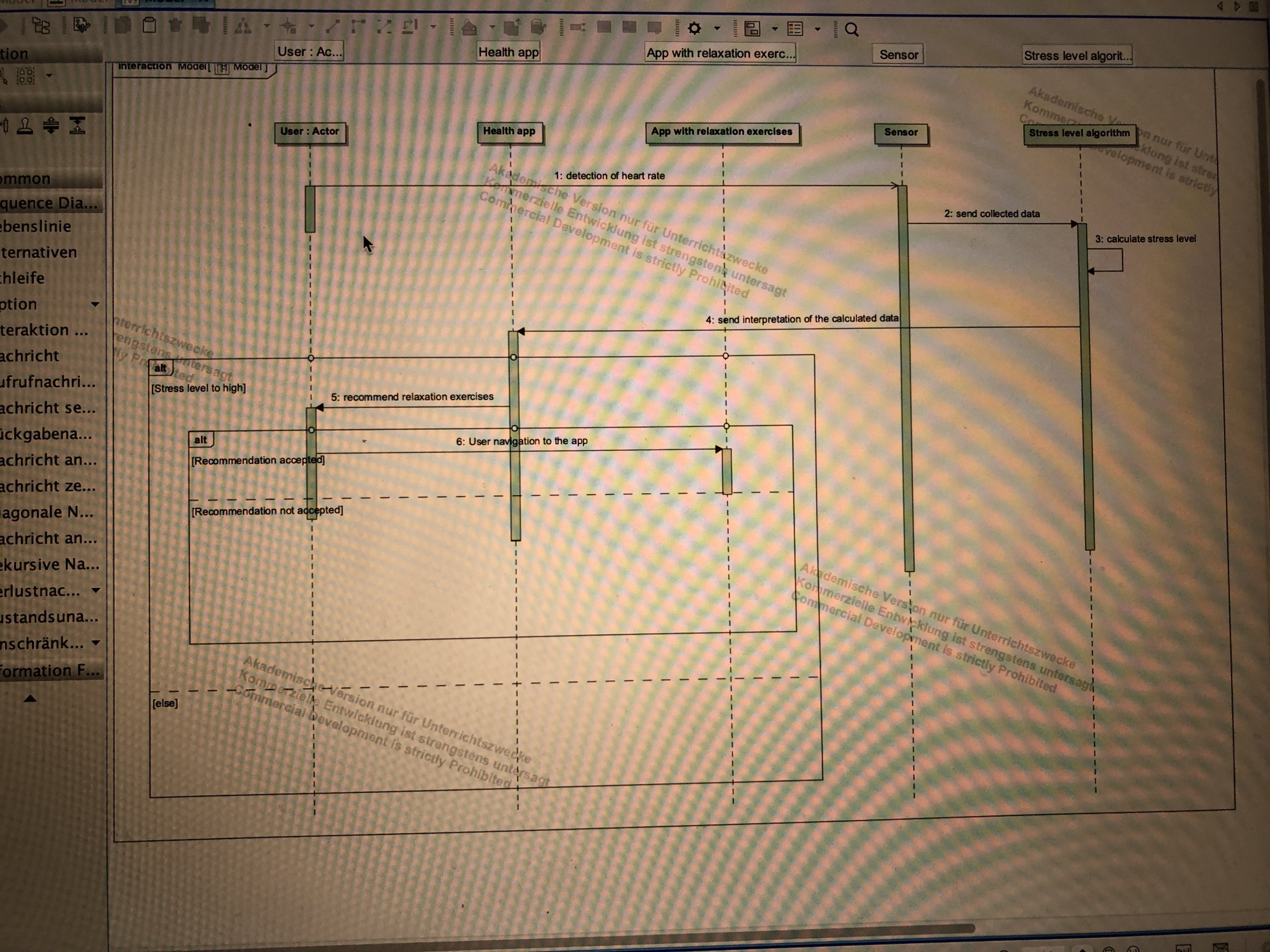Screen dimensions: 1270x952
Task: Expand the 'erlustnac...' palette item arrow
Action: click(x=96, y=590)
